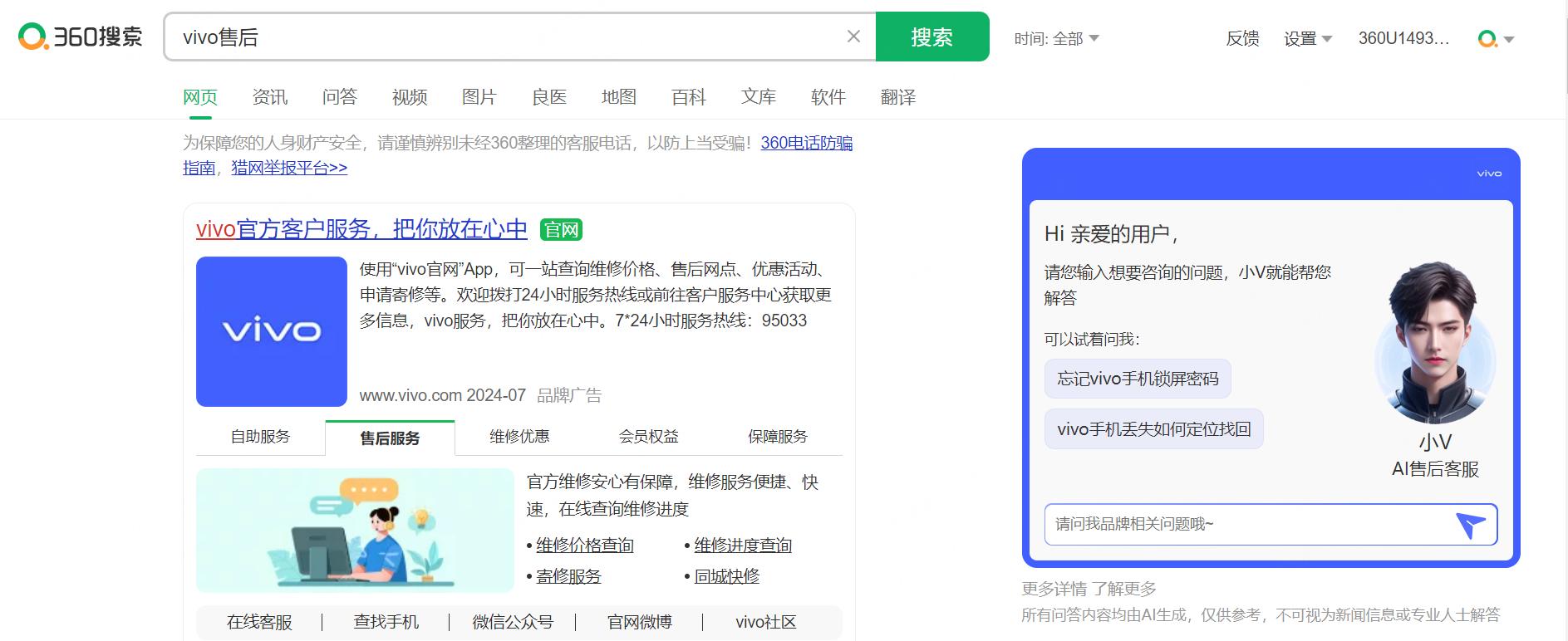Open the 图片 tab
Screen dimensions: 1568x641
(x=479, y=97)
